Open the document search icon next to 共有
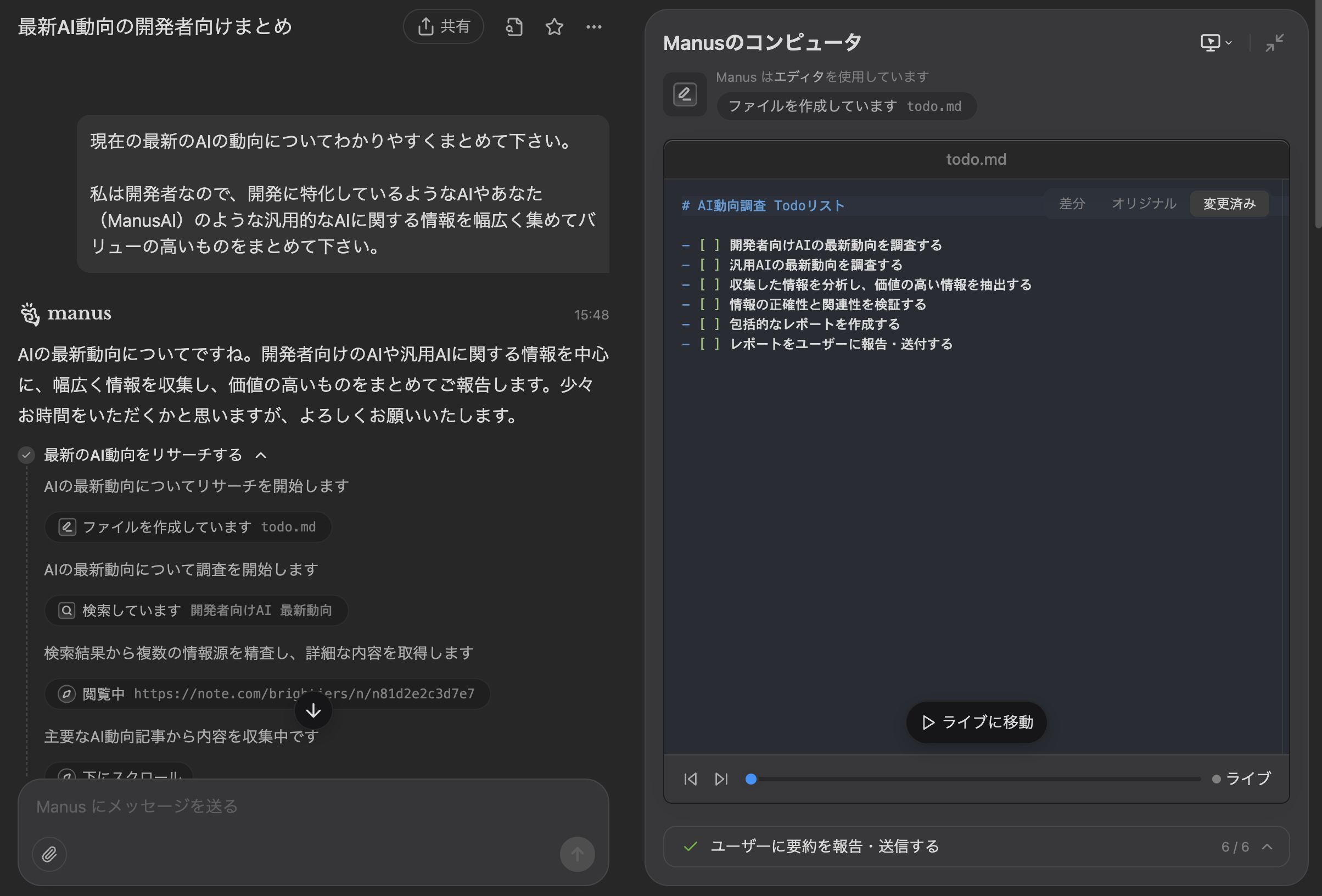Viewport: 1322px width, 896px height. (x=514, y=26)
